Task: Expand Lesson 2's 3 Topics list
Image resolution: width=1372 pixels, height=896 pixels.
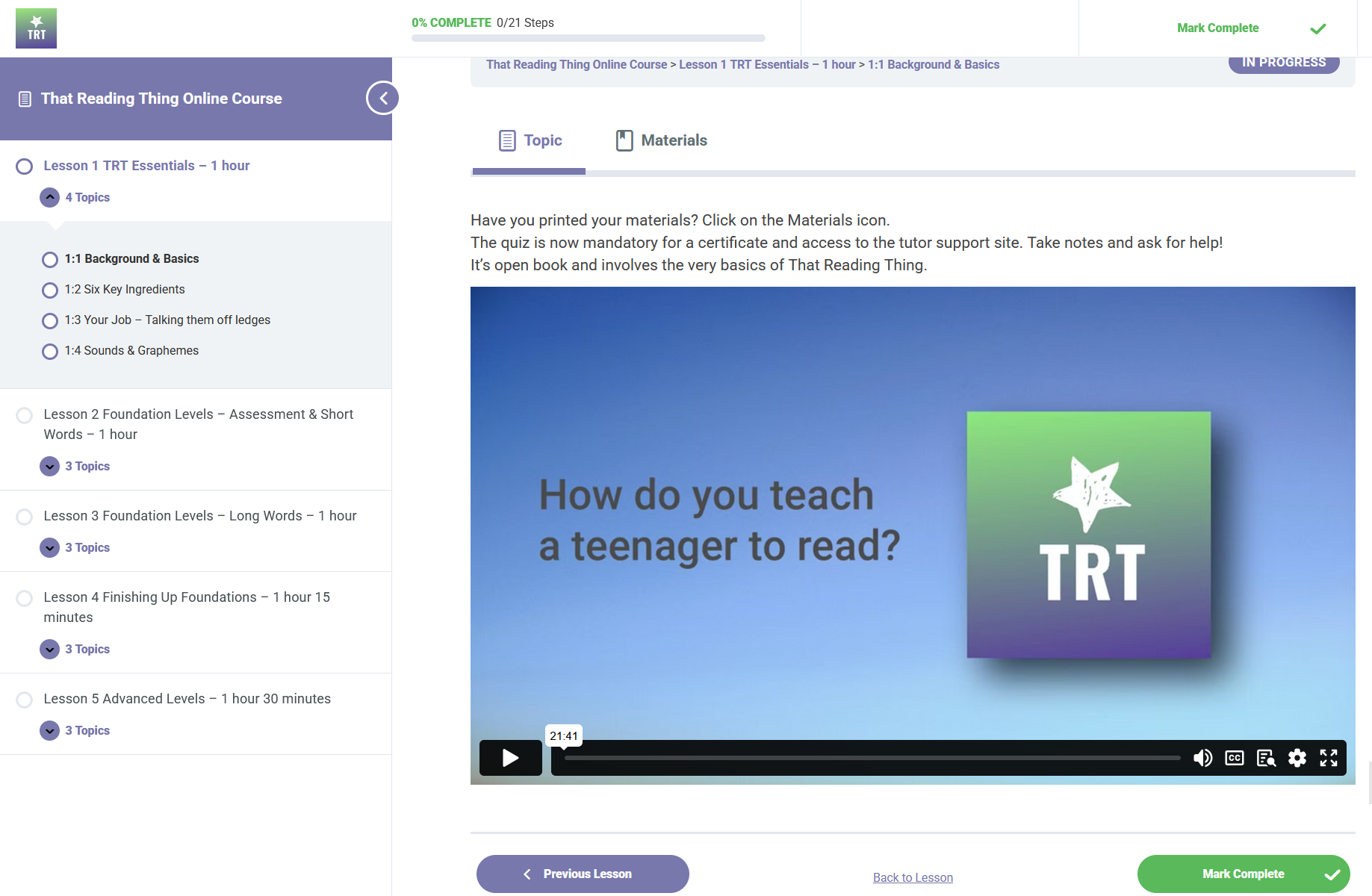Action: [49, 466]
